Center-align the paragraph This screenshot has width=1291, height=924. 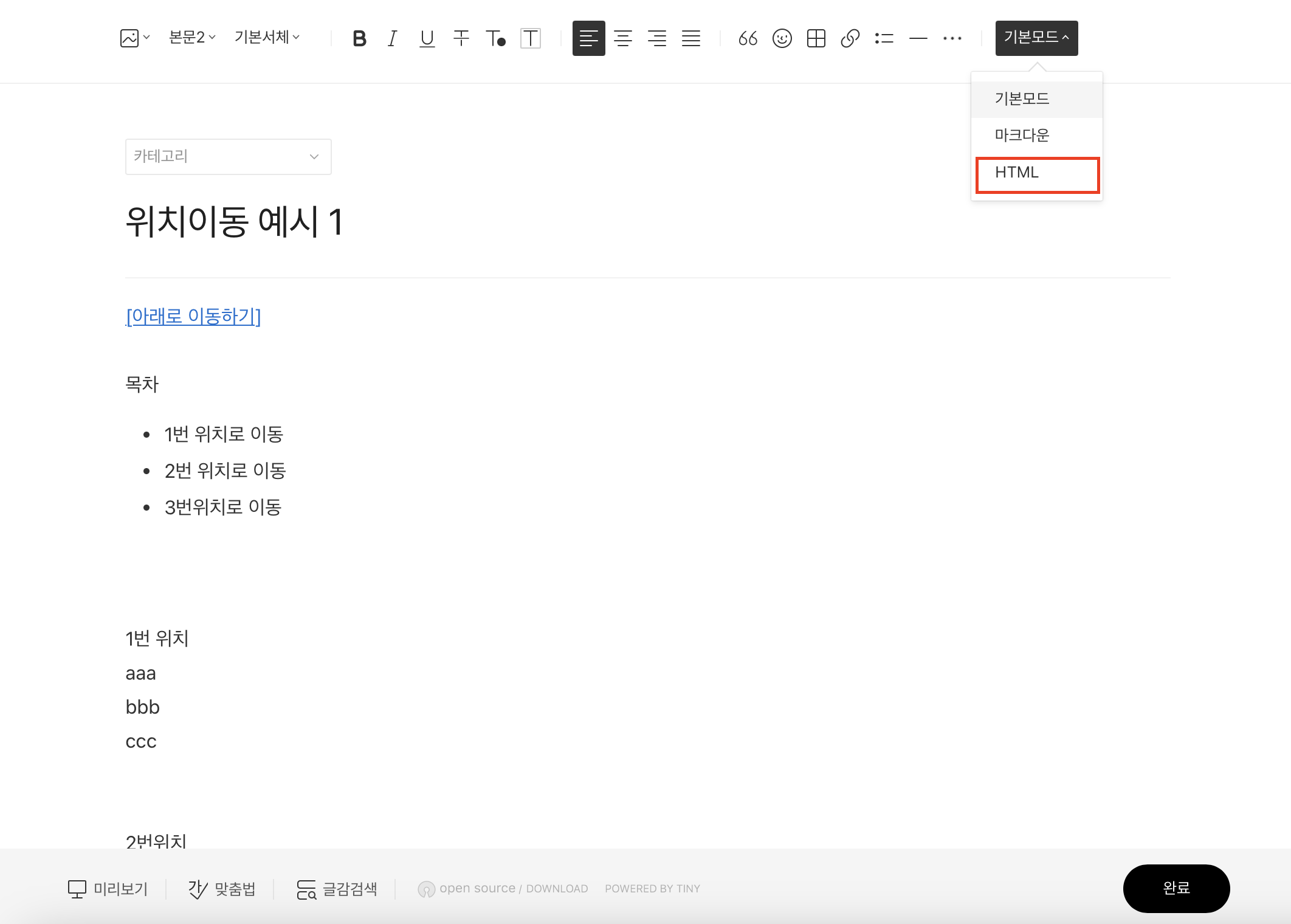pyautogui.click(x=622, y=38)
